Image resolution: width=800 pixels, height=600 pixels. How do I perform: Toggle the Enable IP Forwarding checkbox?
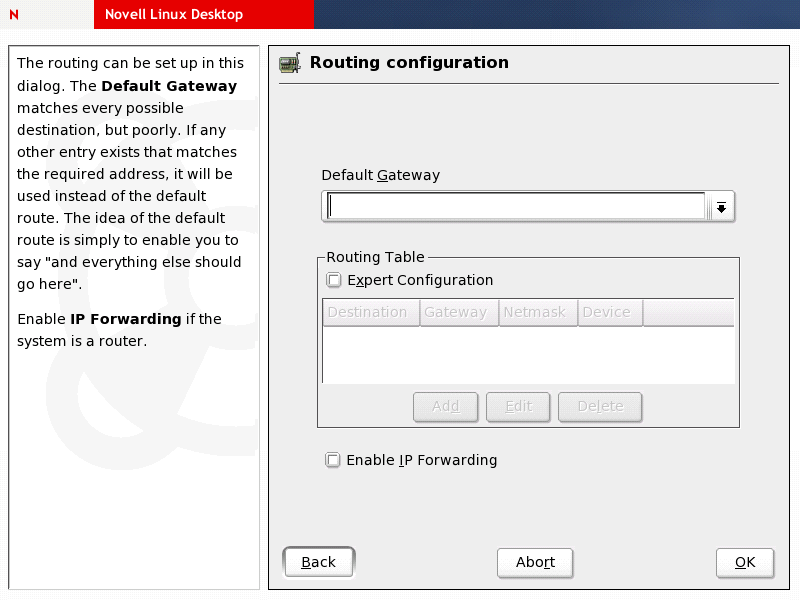coord(333,461)
